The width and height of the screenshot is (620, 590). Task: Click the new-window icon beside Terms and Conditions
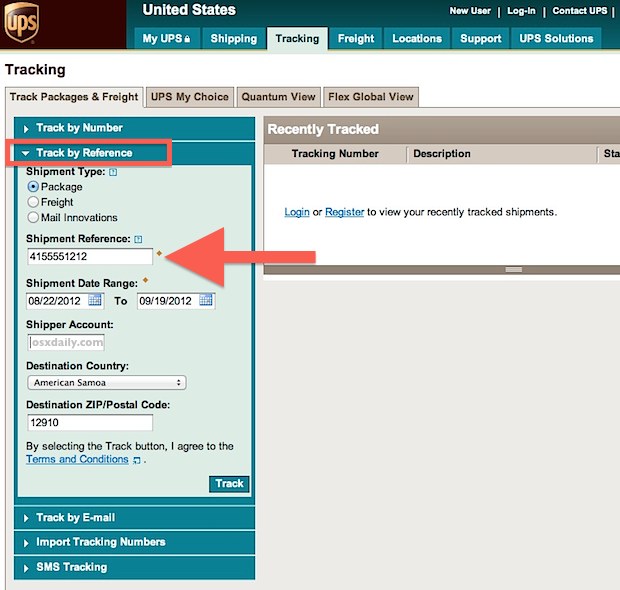click(137, 460)
